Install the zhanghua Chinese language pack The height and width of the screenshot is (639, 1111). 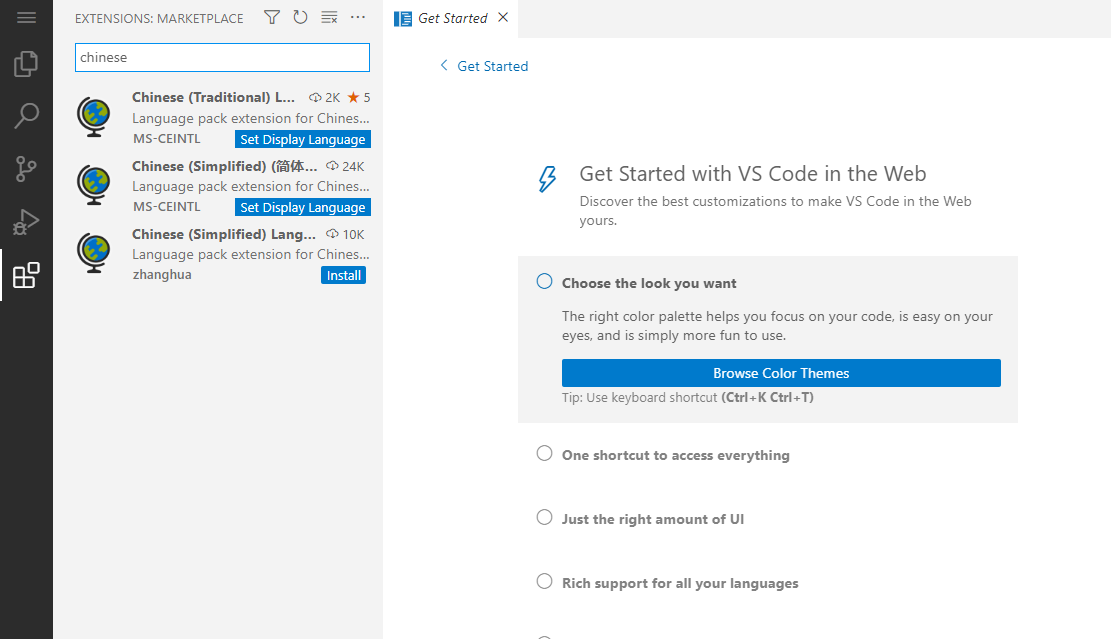[343, 275]
